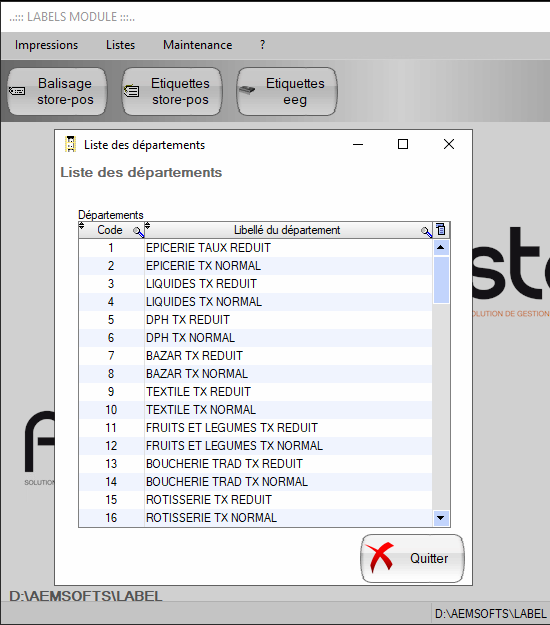Viewport: 550px width, 625px height.
Task: Click the red X icon on Quitter
Action: [x=380, y=558]
